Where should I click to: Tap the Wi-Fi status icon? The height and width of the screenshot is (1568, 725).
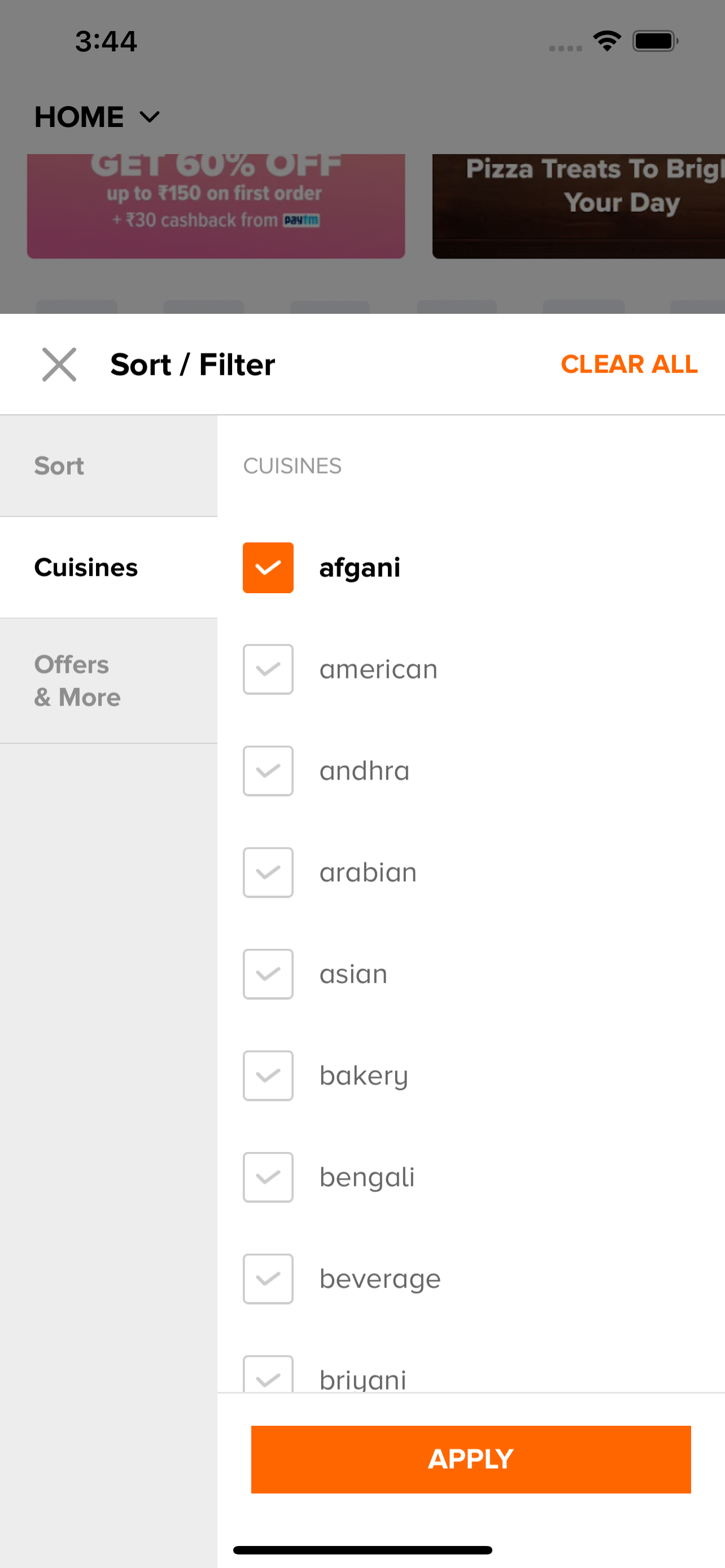click(x=607, y=41)
